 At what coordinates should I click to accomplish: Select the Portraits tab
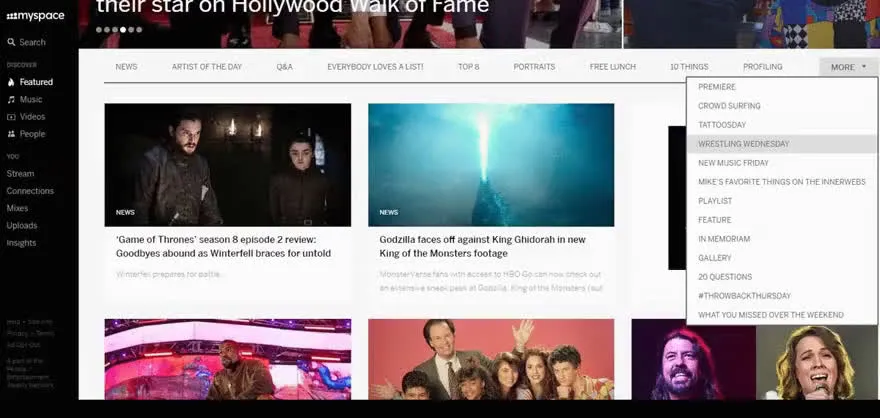[534, 67]
